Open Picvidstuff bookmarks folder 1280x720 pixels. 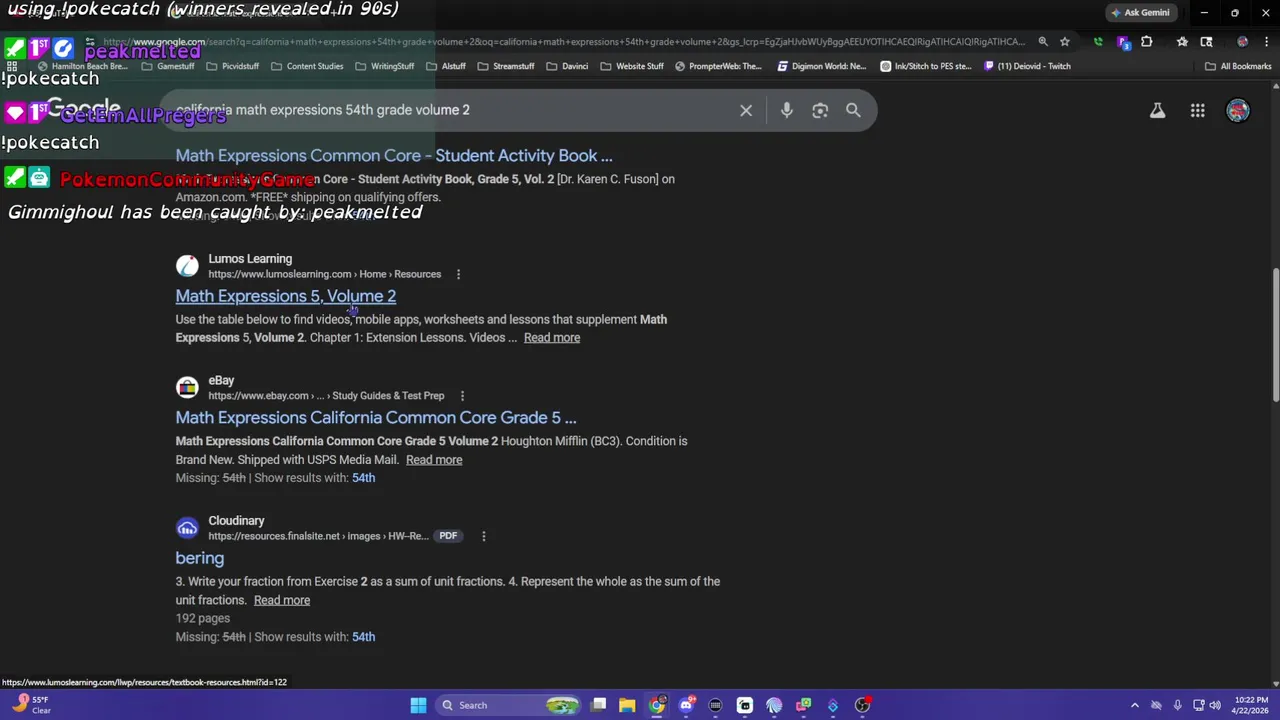tap(233, 66)
